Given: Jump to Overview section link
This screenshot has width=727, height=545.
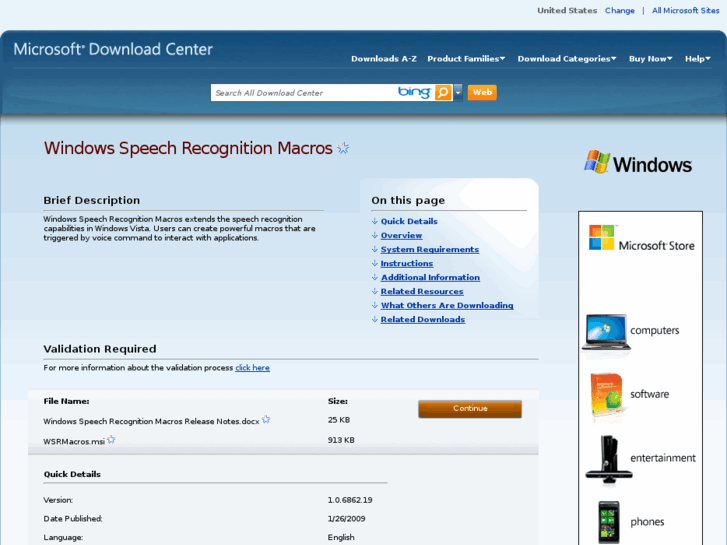Looking at the screenshot, I should [401, 235].
